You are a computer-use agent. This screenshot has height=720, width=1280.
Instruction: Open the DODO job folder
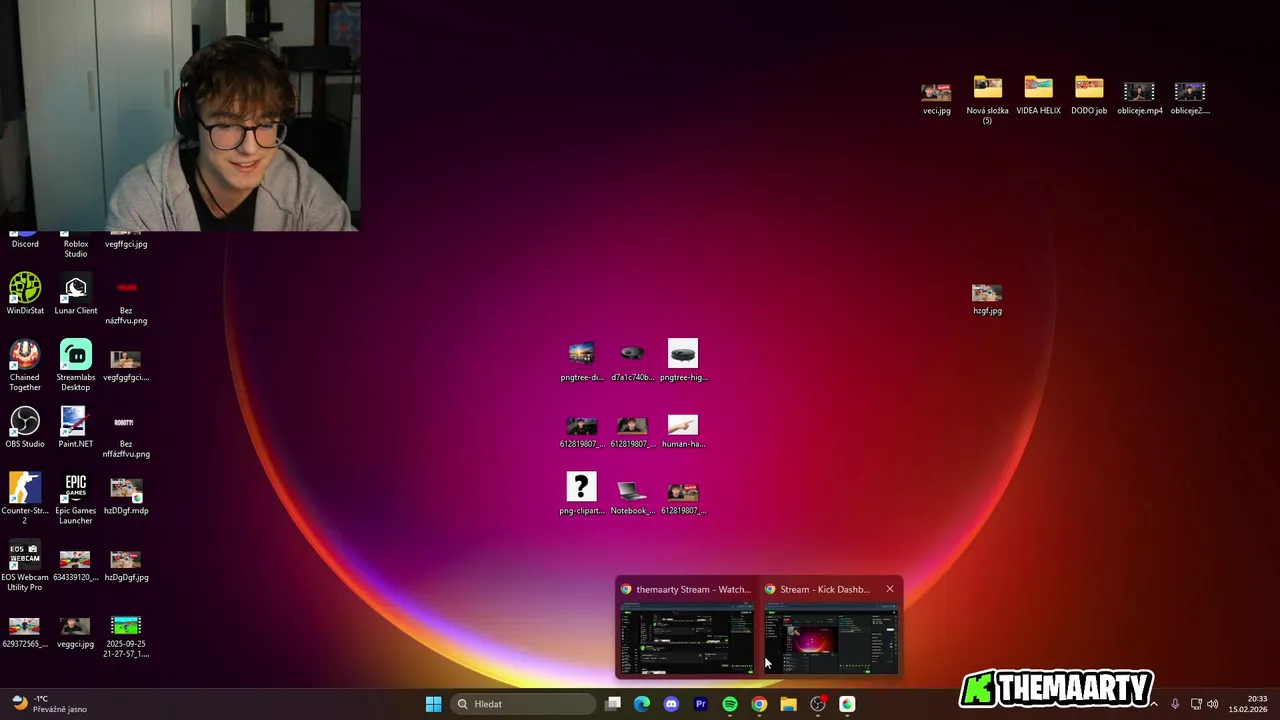(1089, 96)
